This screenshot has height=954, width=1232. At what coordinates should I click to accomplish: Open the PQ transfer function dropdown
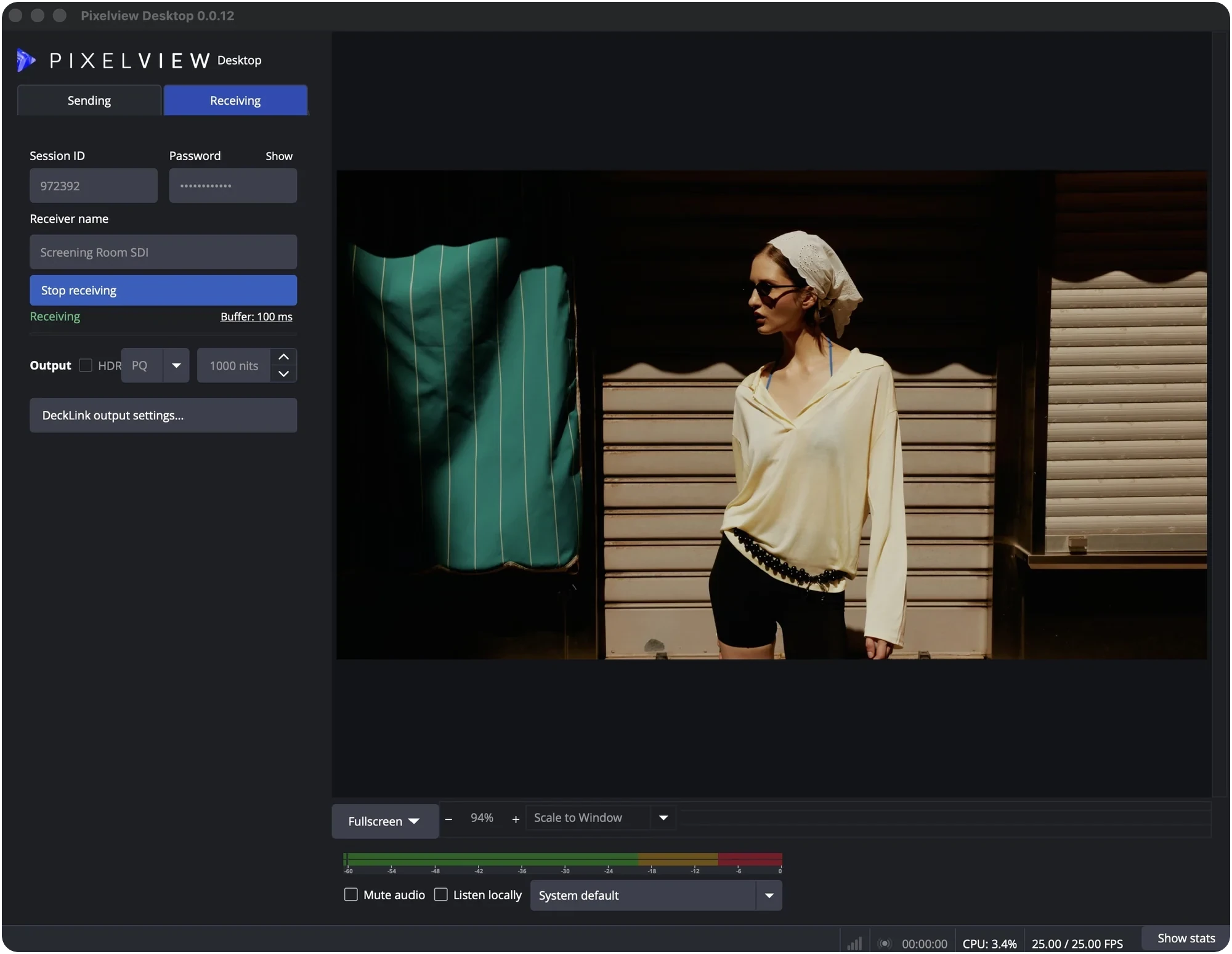pyautogui.click(x=176, y=366)
